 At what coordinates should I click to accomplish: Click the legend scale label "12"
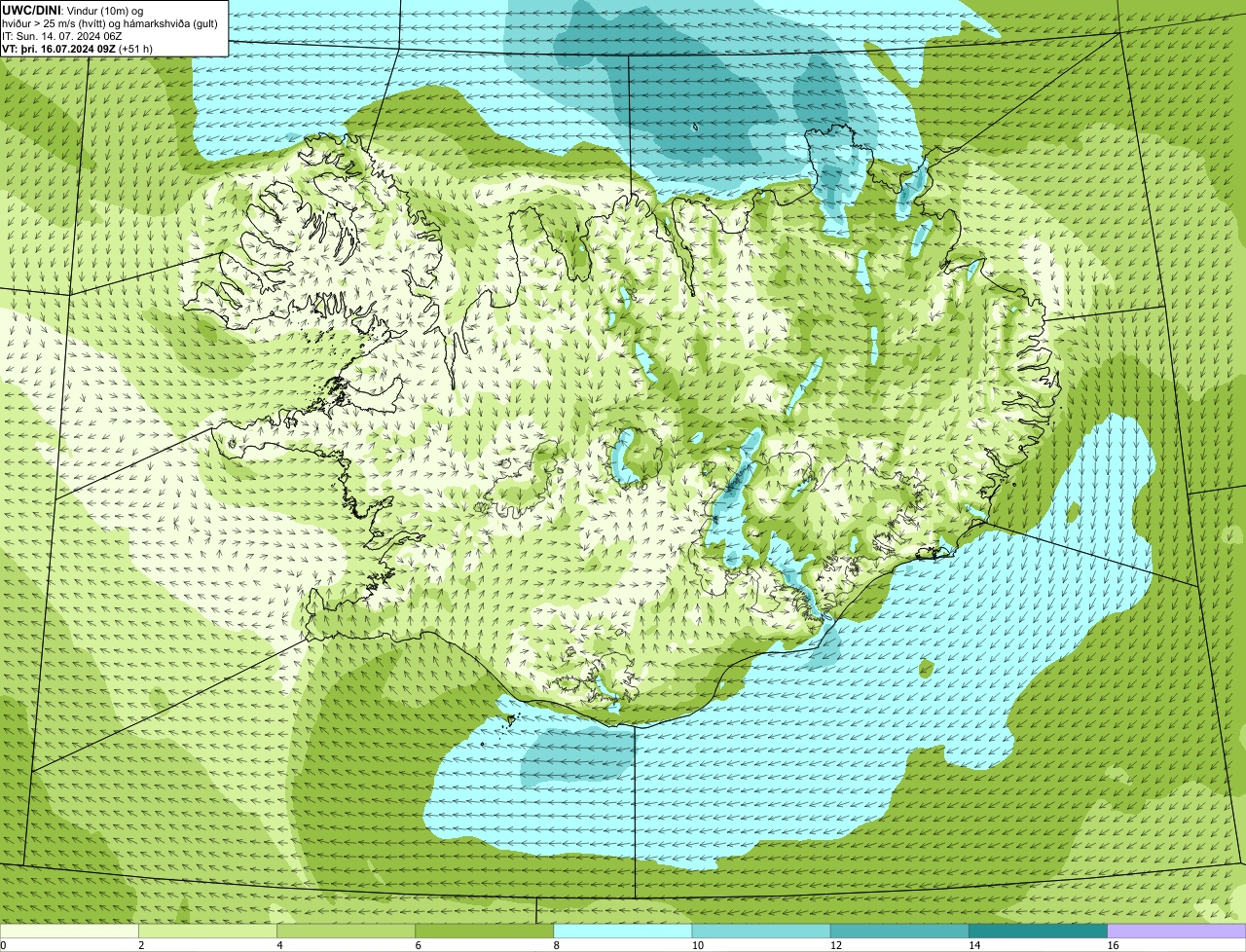[x=836, y=945]
